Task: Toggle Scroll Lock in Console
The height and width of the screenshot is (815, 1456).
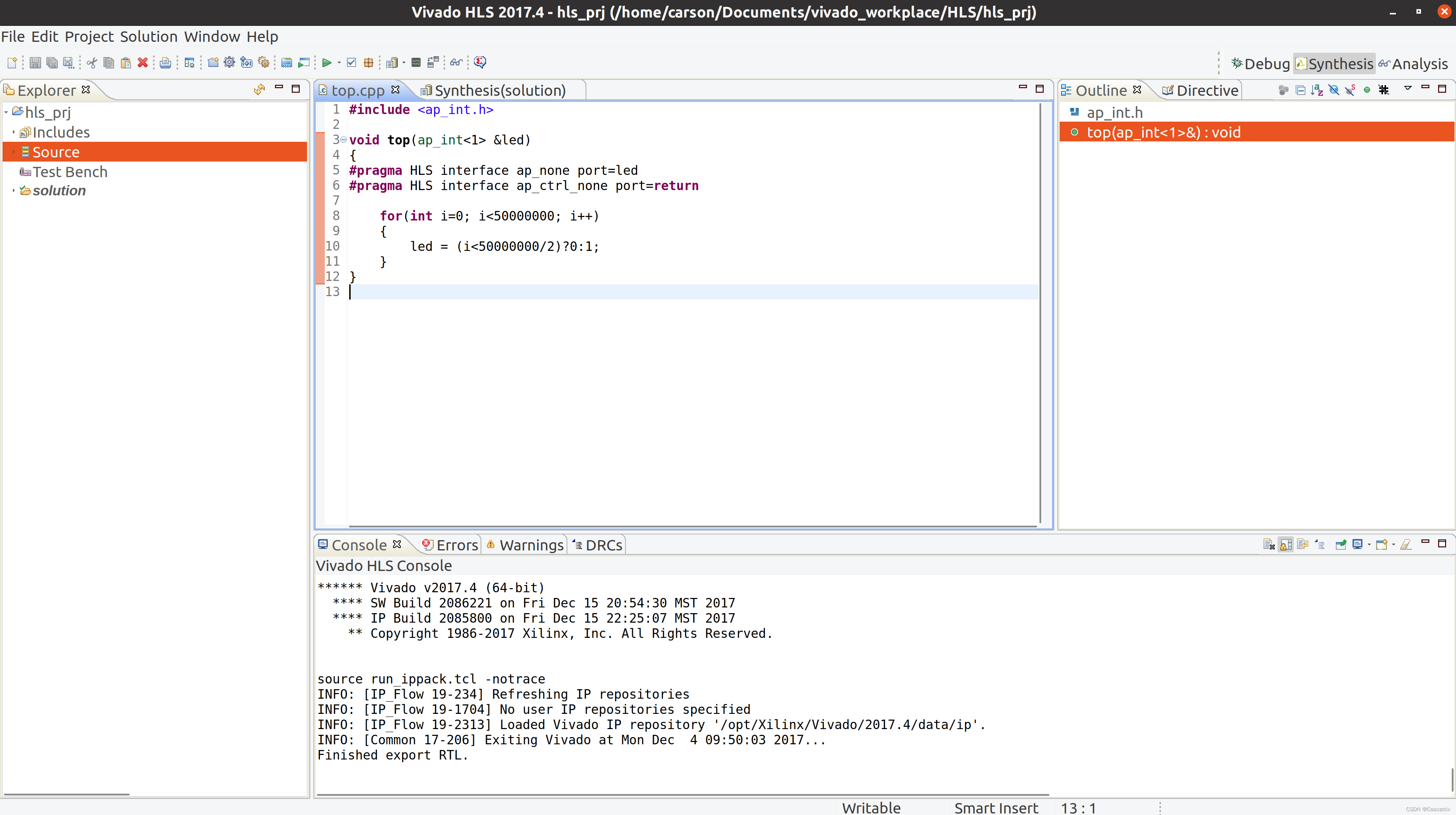Action: (1286, 544)
